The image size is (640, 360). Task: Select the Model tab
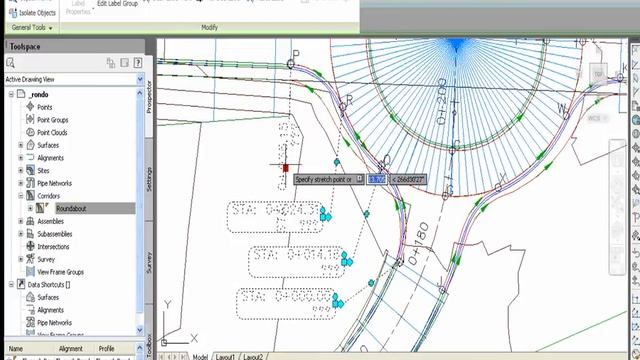(x=200, y=357)
